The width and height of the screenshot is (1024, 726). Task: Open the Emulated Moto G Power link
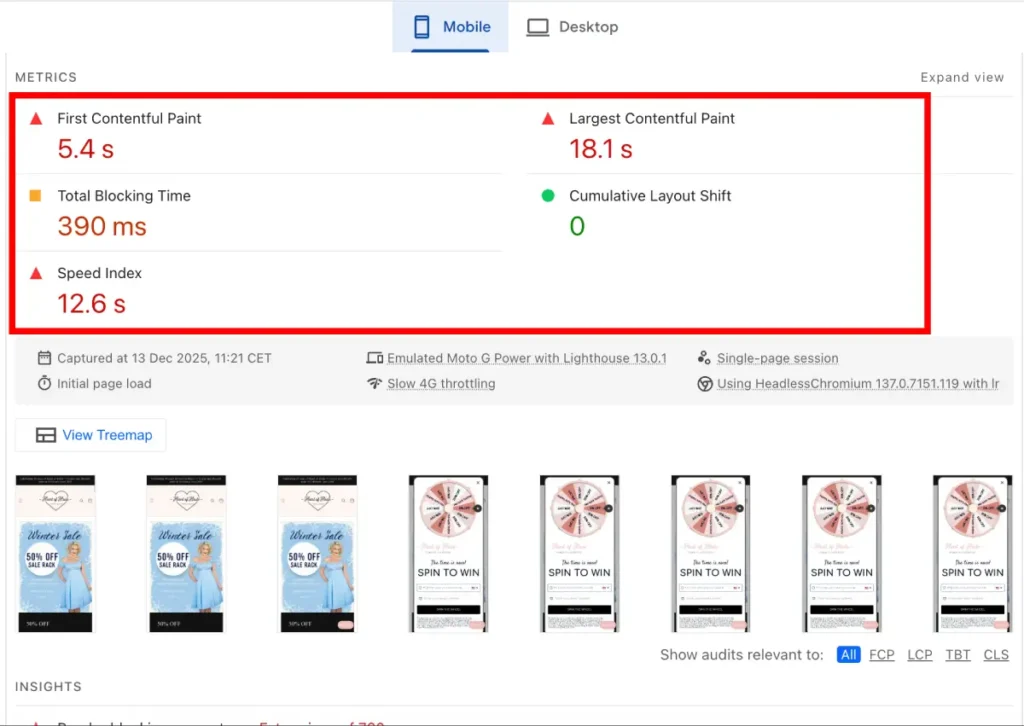click(526, 358)
